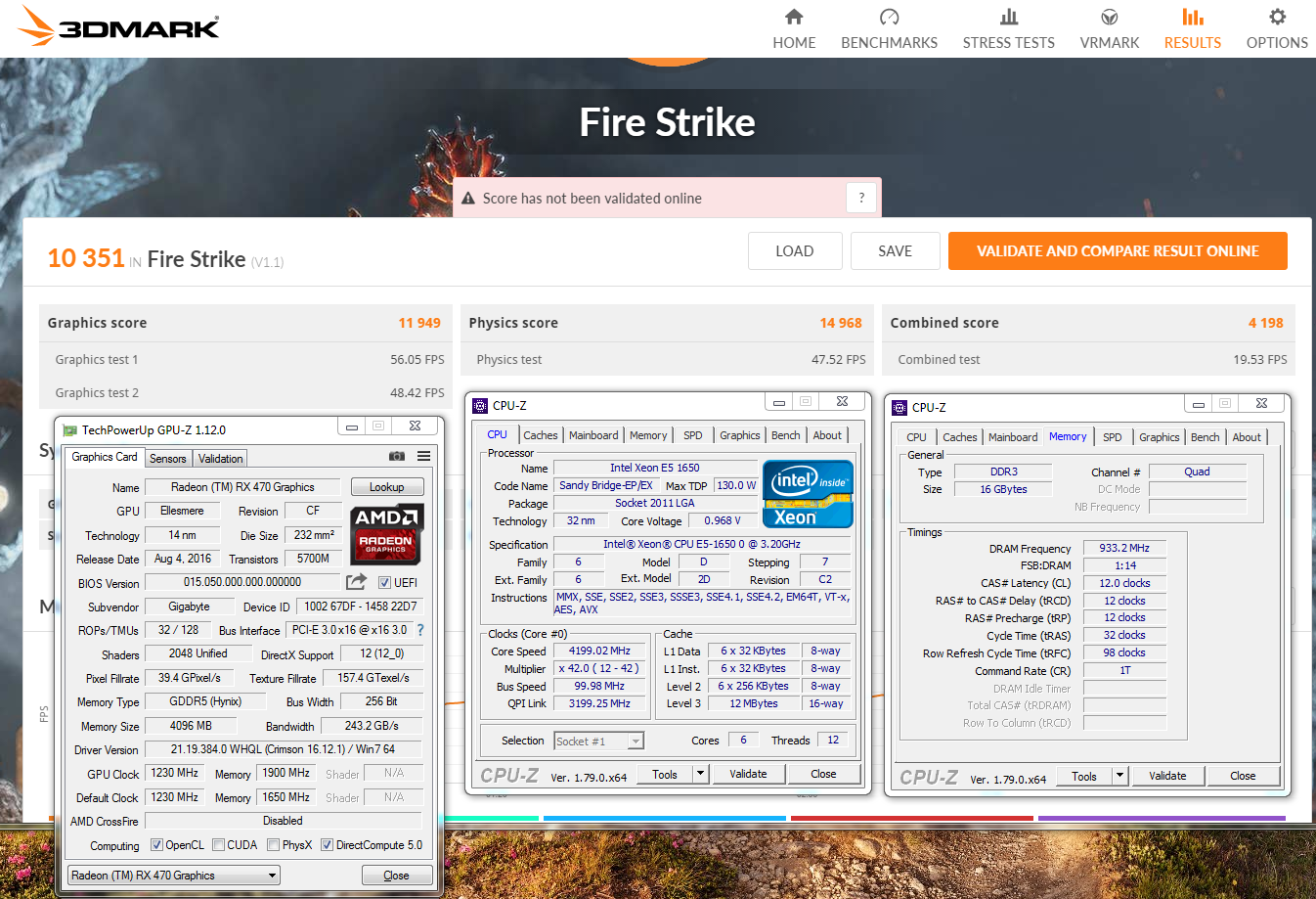The width and height of the screenshot is (1316, 899).
Task: Open 3DMark Options via the gear
Action: tap(1277, 29)
